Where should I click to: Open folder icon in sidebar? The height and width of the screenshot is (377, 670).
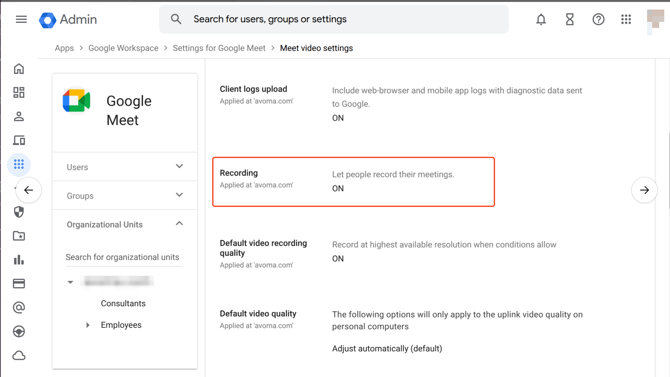(19, 236)
